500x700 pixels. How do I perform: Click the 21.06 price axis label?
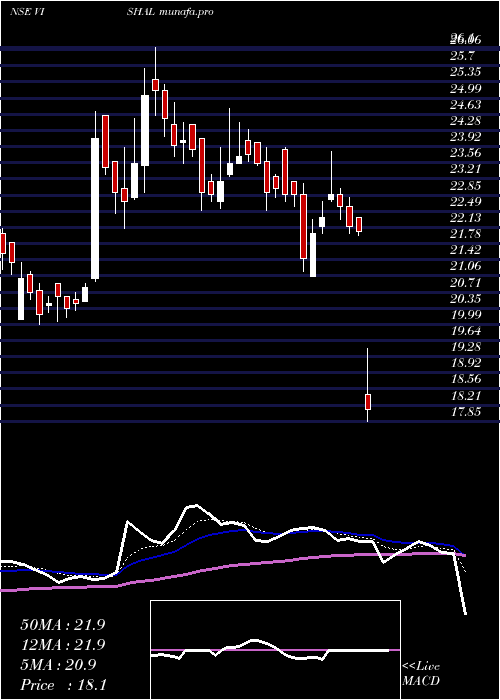(466, 266)
